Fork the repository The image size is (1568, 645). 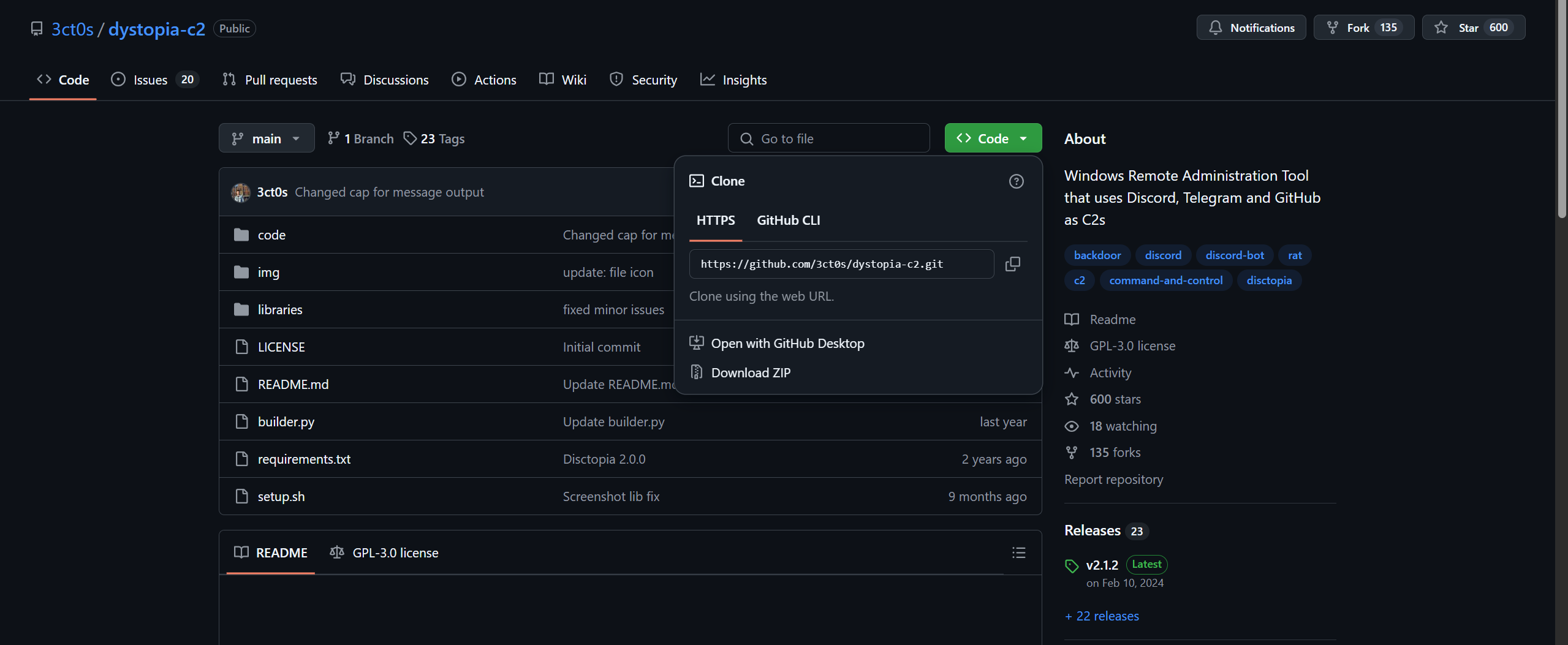click(1363, 27)
